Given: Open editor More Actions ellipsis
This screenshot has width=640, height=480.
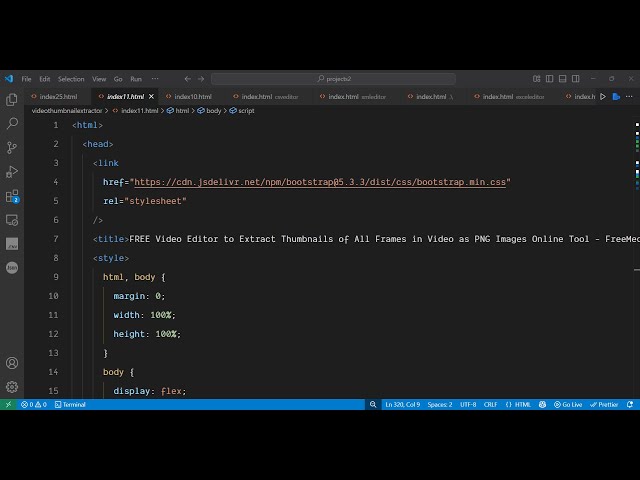Looking at the screenshot, I should click(x=629, y=97).
